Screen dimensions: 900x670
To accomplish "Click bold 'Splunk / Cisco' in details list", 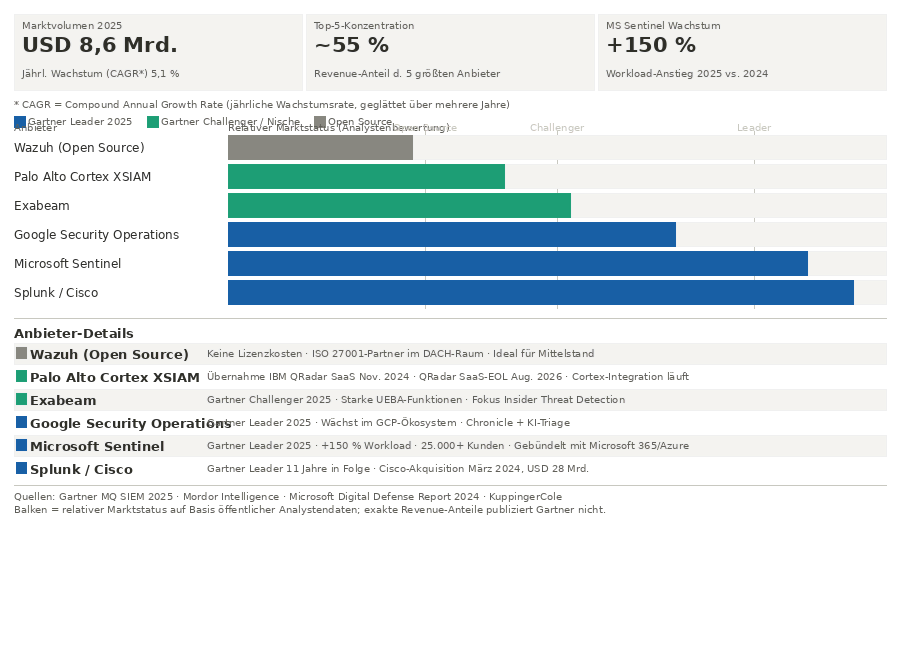I will click(82, 469).
